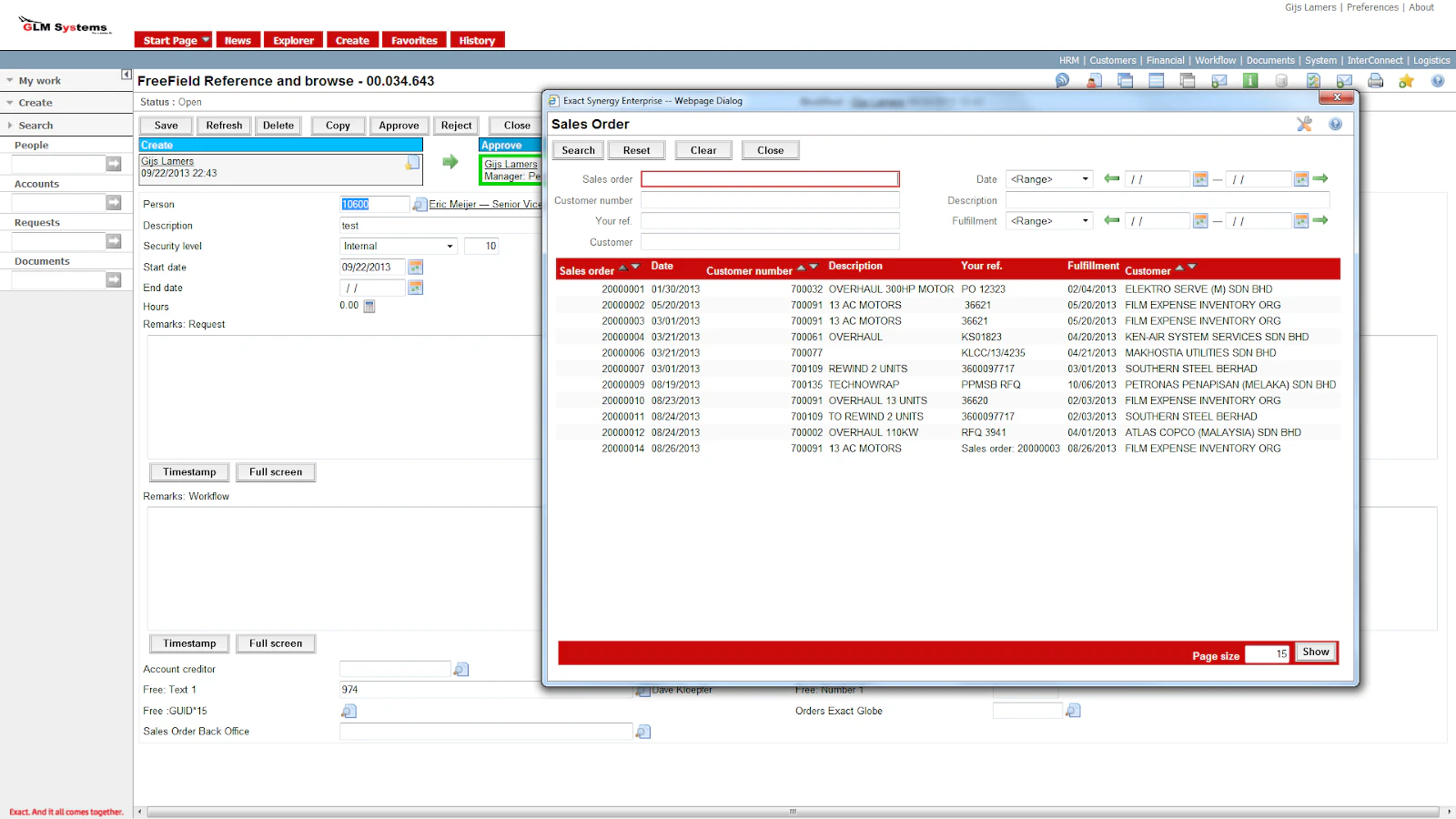Open Hours calculator icon

click(x=369, y=306)
